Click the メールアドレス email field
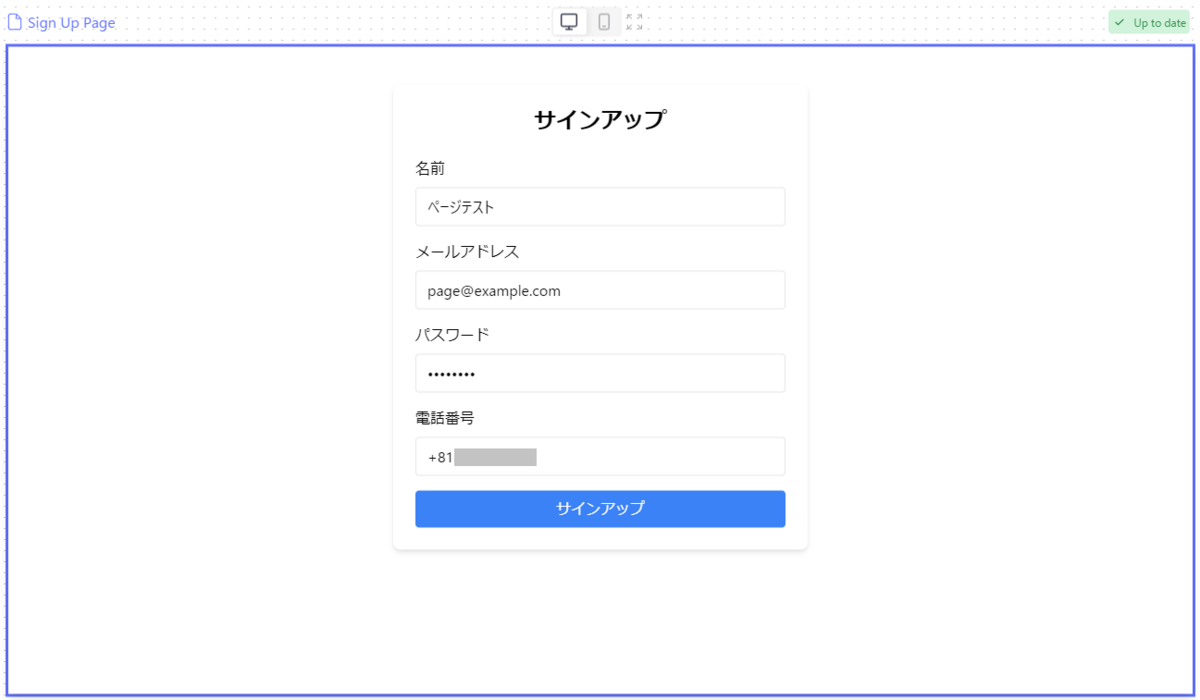The height and width of the screenshot is (700, 1200). (600, 290)
